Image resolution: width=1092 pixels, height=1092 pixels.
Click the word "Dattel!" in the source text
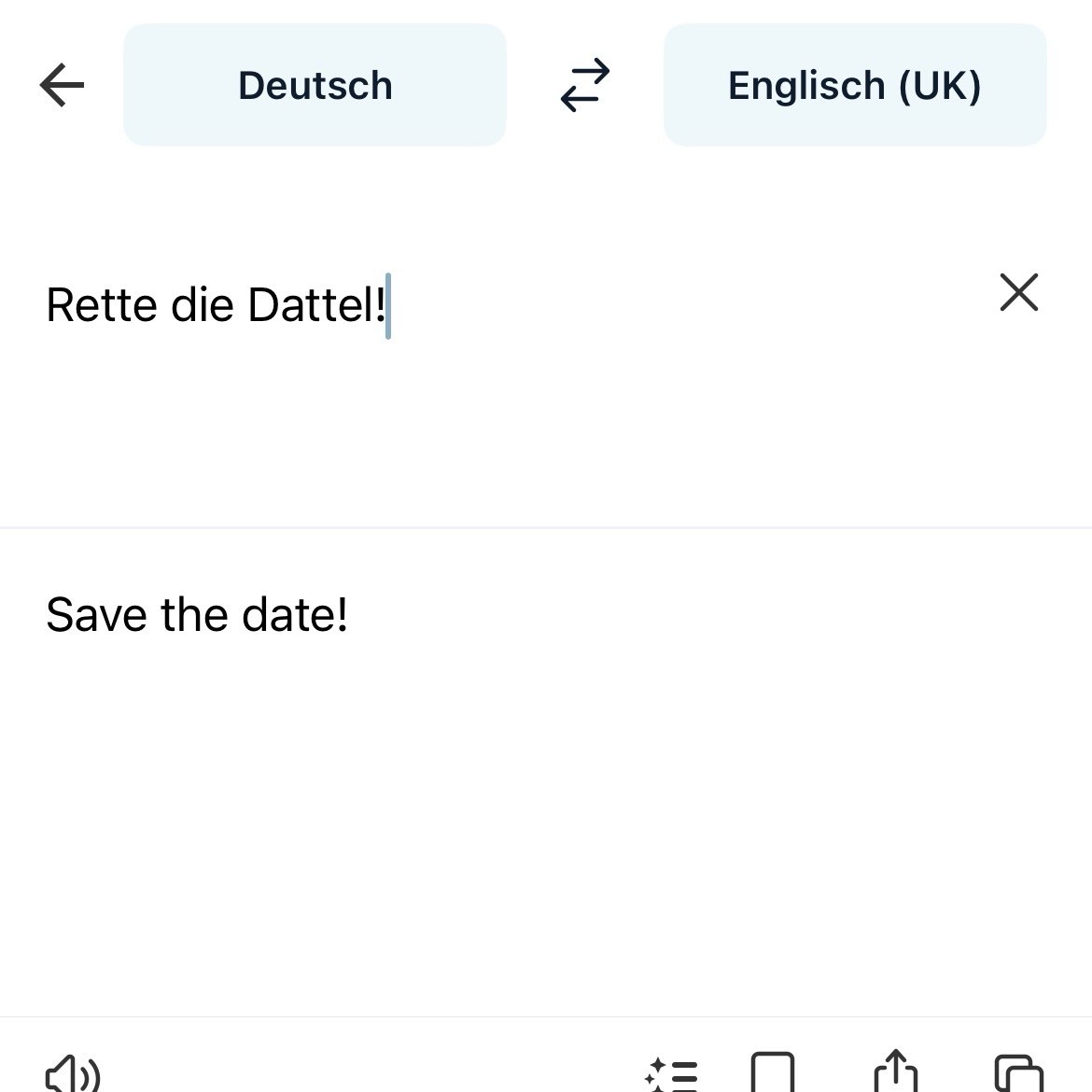(x=316, y=305)
